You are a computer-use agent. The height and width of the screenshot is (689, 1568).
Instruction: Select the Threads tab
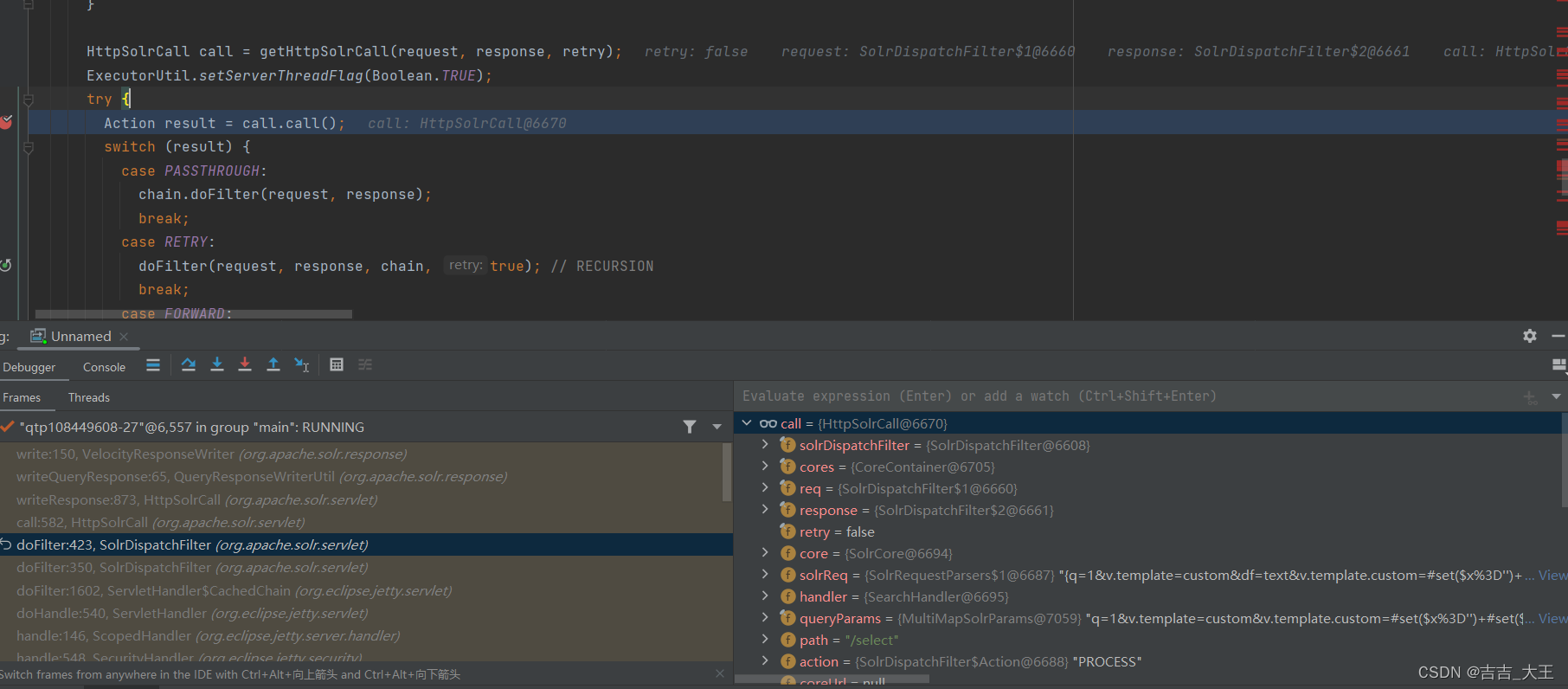(x=89, y=397)
